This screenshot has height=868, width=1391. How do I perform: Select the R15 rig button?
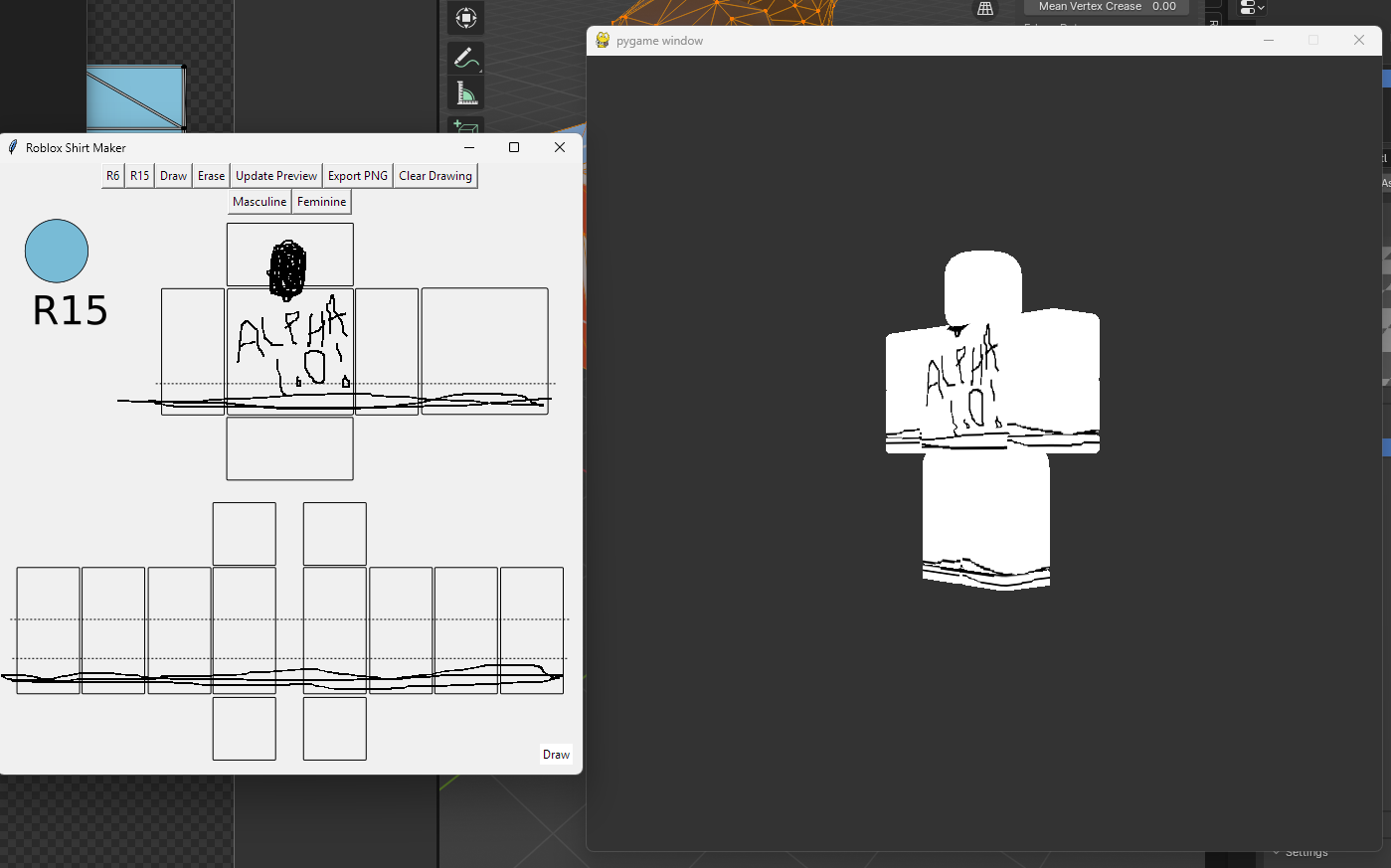coord(139,176)
